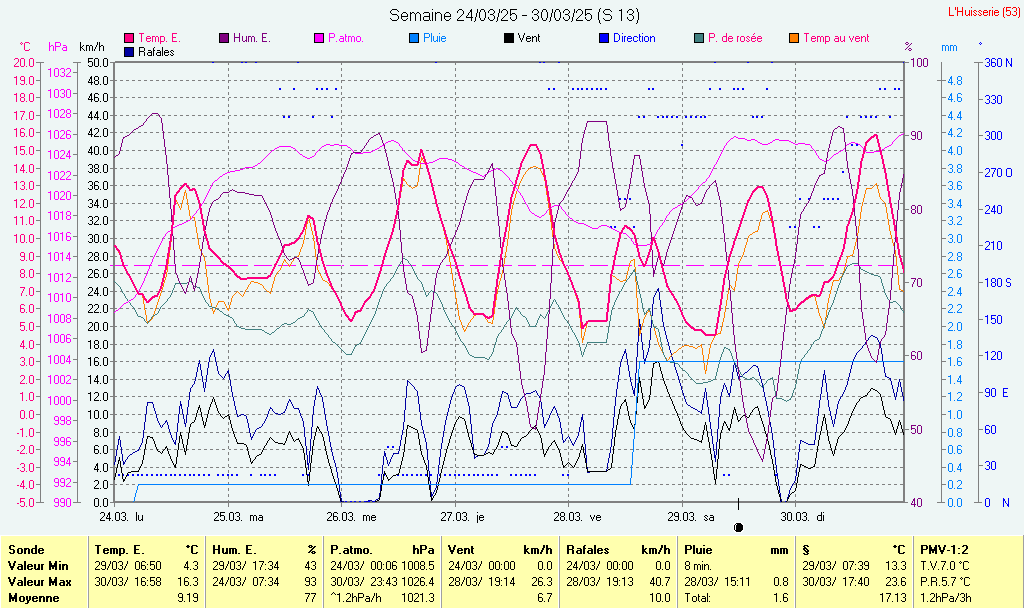
Task: Click the magenta P.atmo. legend swatch
Action: (319, 39)
